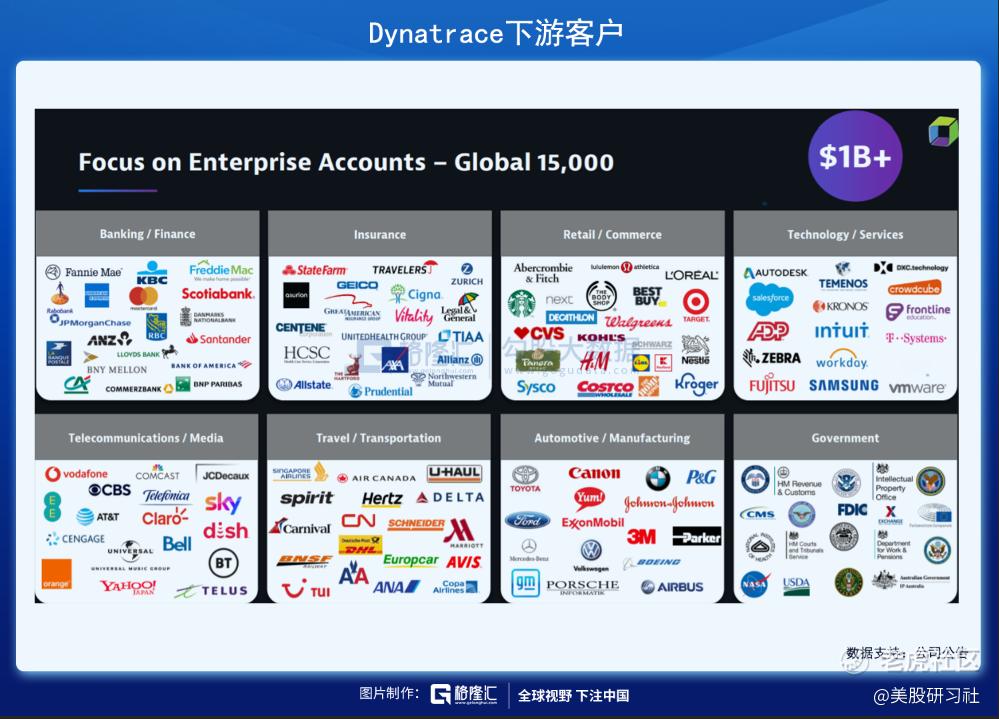The image size is (999, 719).
Task: Select the 3M red logo
Action: tap(641, 537)
